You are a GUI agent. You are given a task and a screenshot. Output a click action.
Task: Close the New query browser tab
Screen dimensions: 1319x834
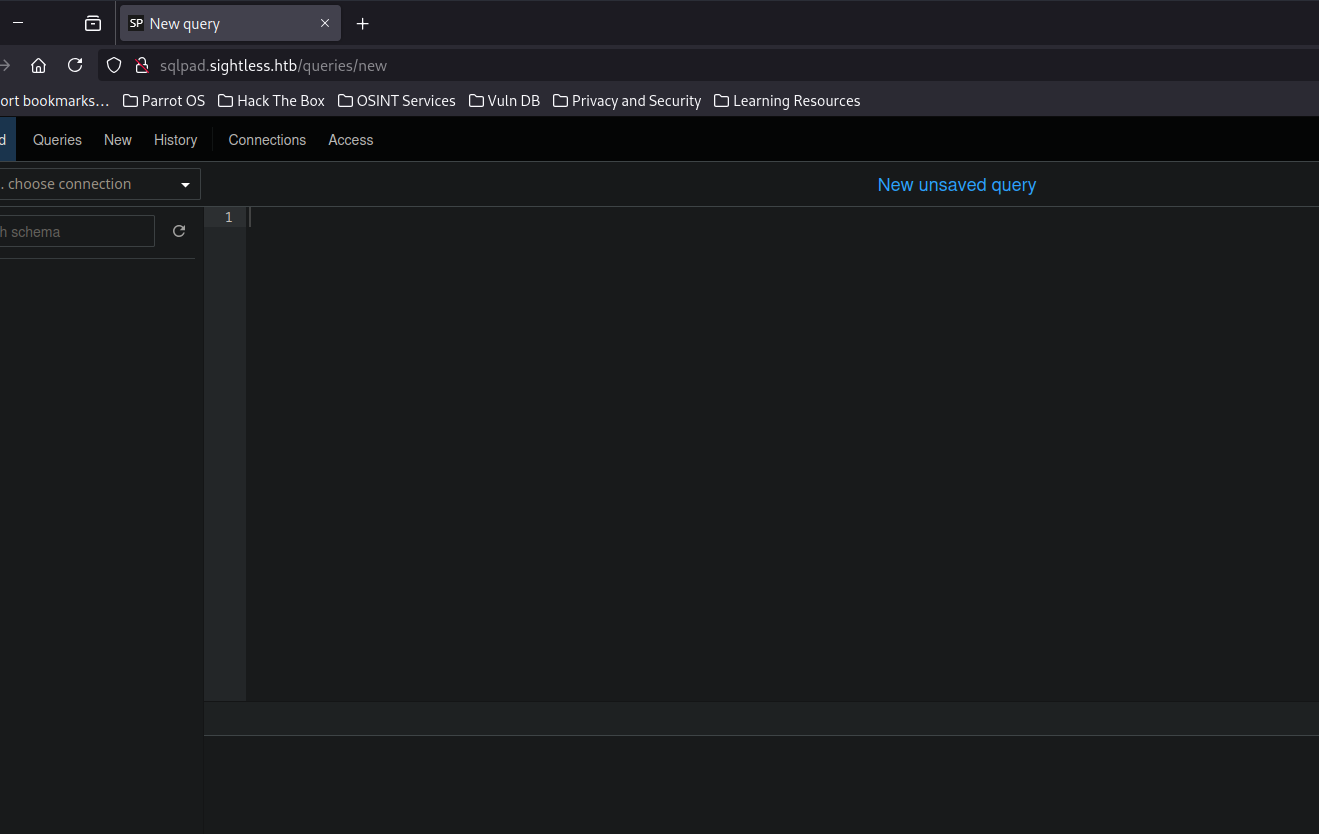pos(325,23)
